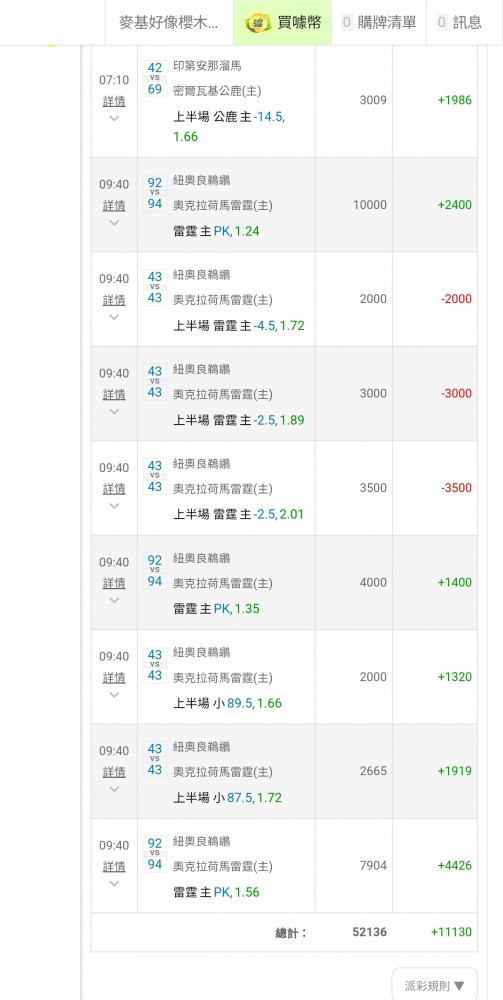The width and height of the screenshot is (503, 1000).
Task: Click 詳情 on the 雷霆 主 PK 1.24 row
Action: coord(114,205)
